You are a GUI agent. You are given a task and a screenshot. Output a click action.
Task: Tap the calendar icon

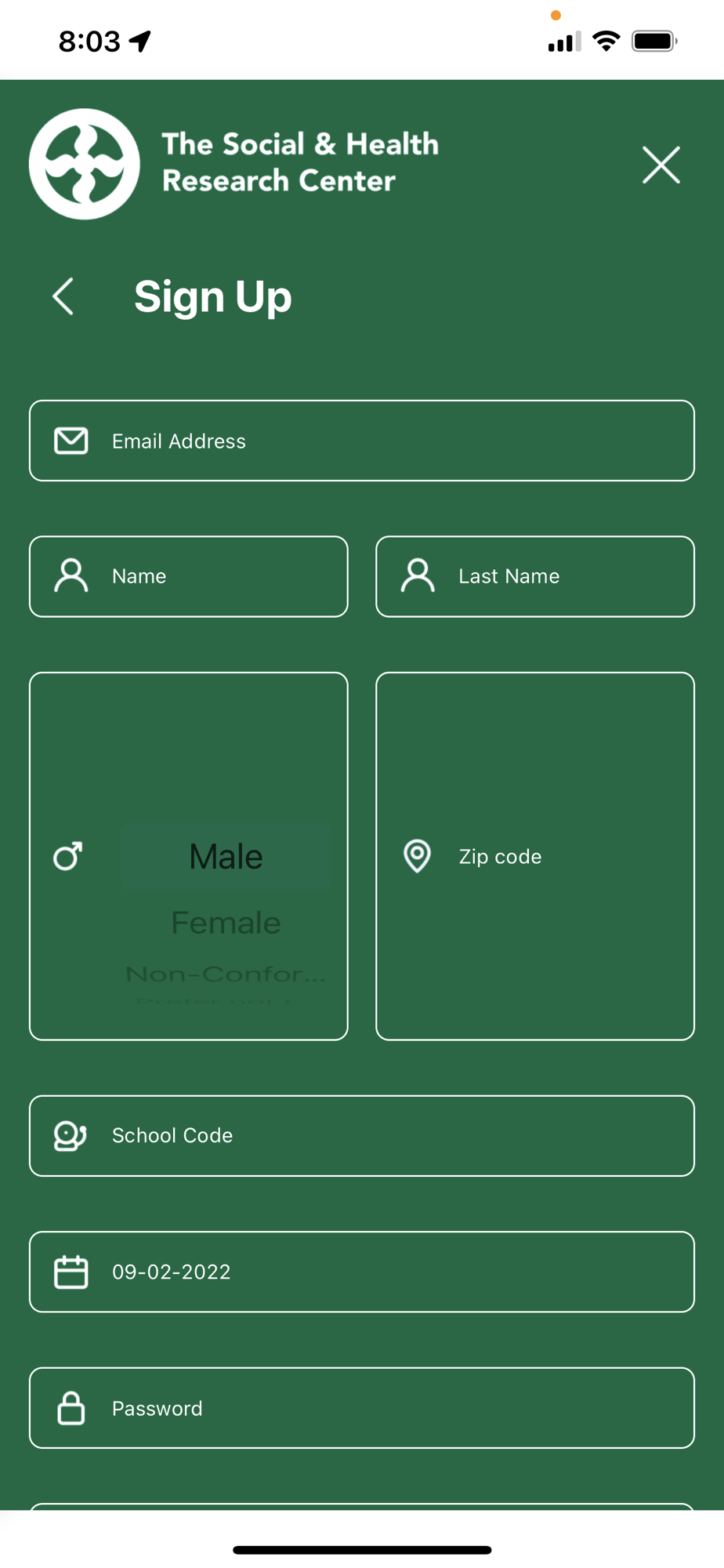tap(71, 1272)
